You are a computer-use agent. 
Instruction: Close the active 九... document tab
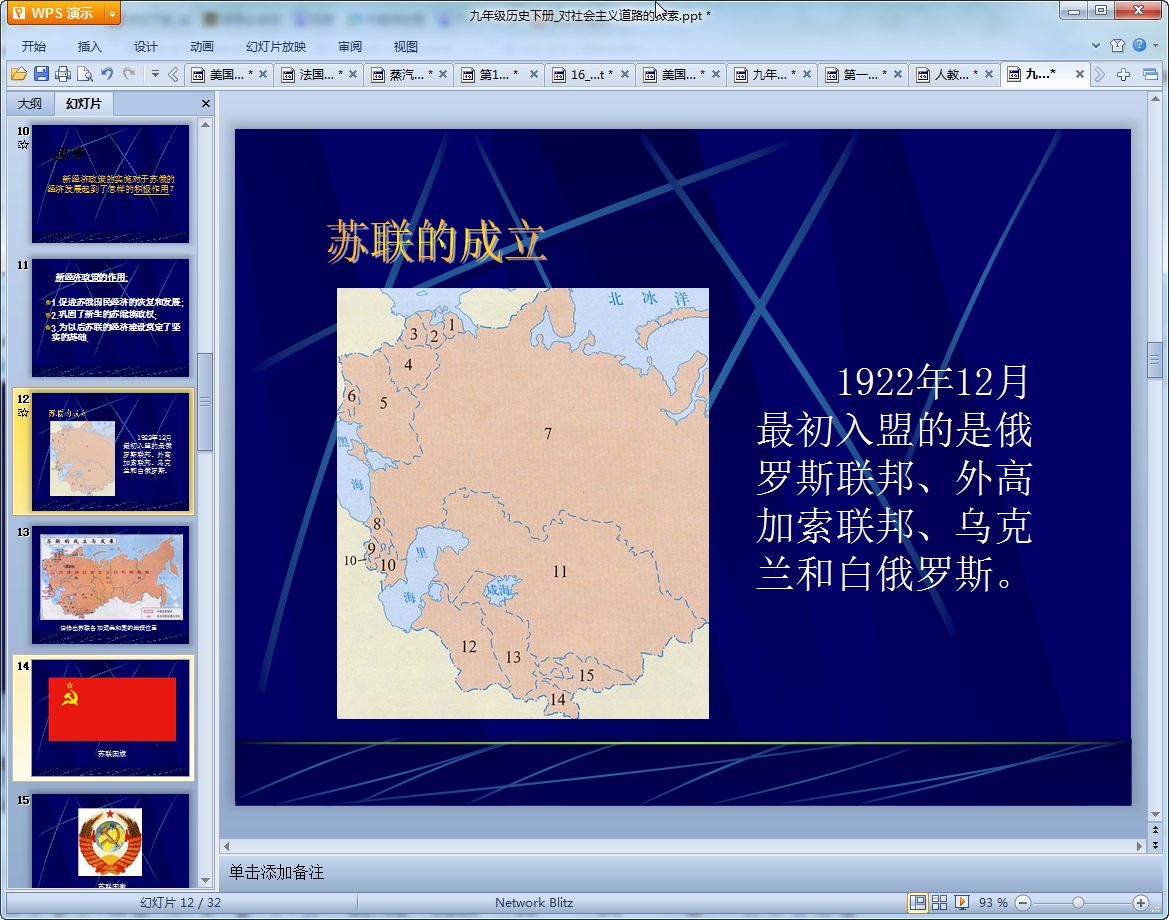tap(1080, 75)
